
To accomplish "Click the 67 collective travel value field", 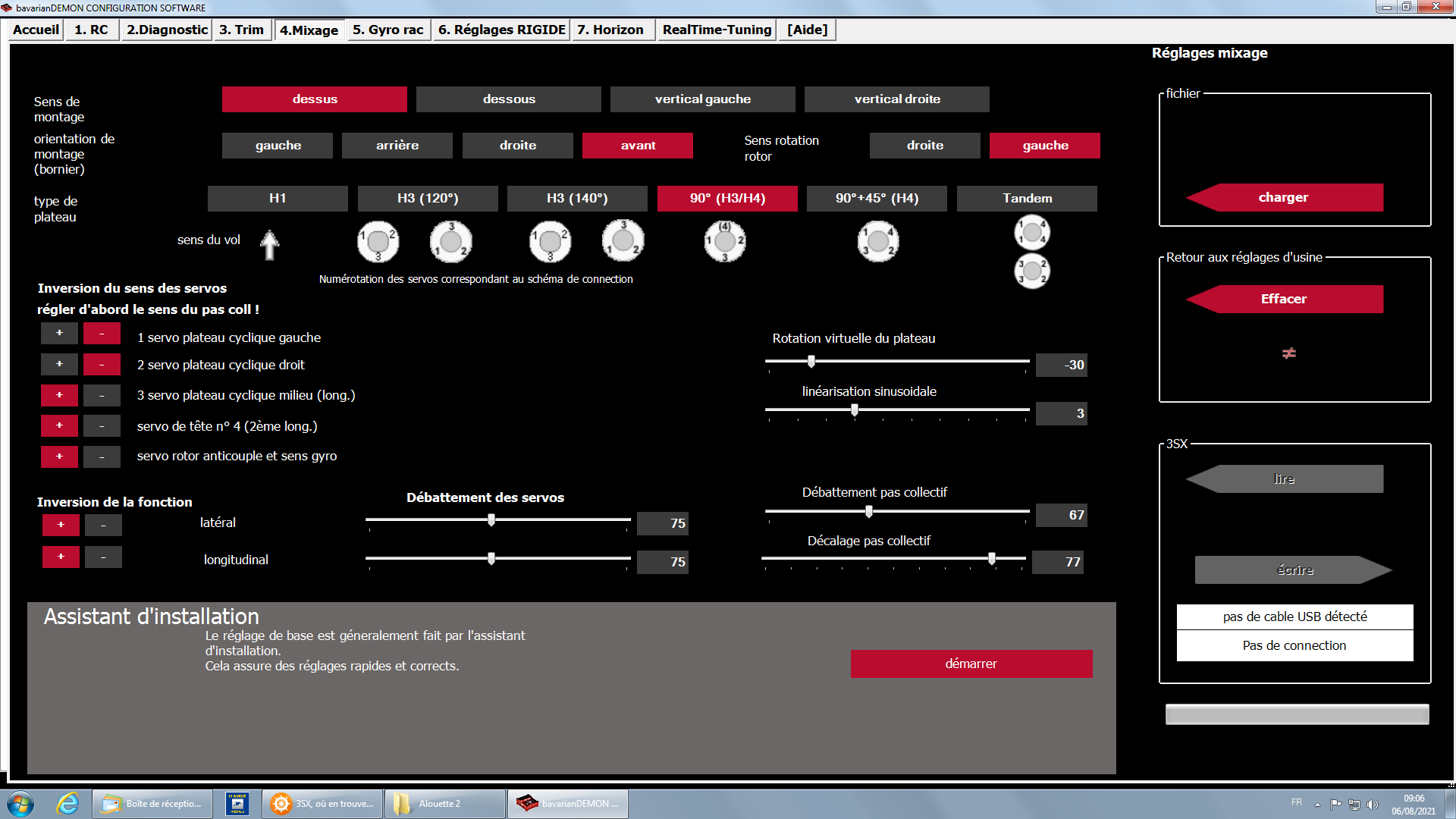I will point(1062,515).
